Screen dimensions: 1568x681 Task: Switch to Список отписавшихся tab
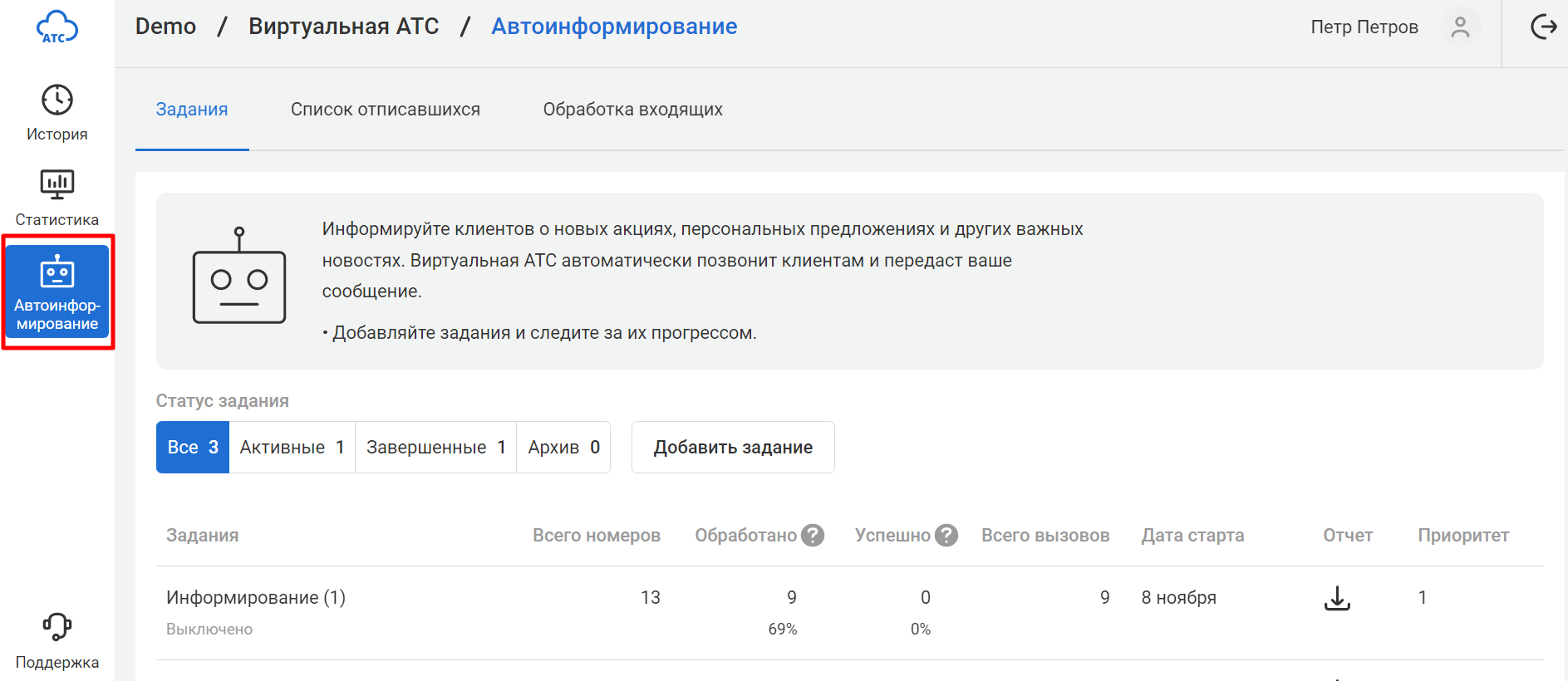point(385,110)
